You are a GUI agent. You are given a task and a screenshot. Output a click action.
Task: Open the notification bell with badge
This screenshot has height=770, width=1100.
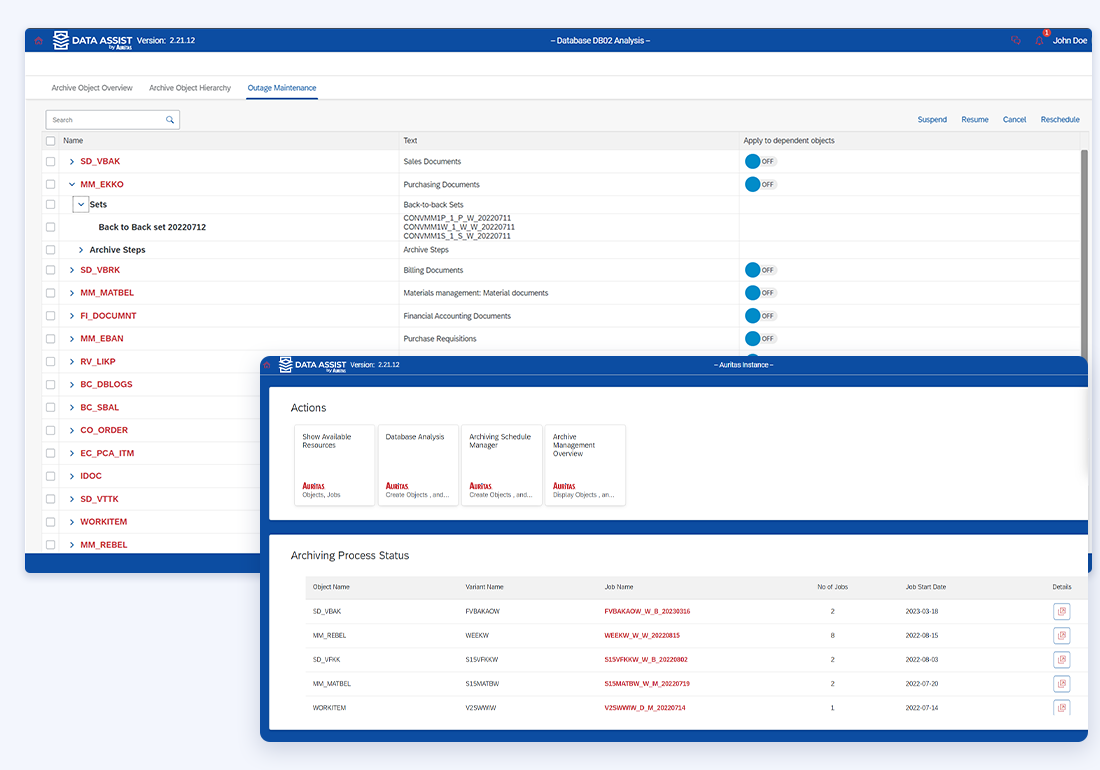tap(1040, 40)
